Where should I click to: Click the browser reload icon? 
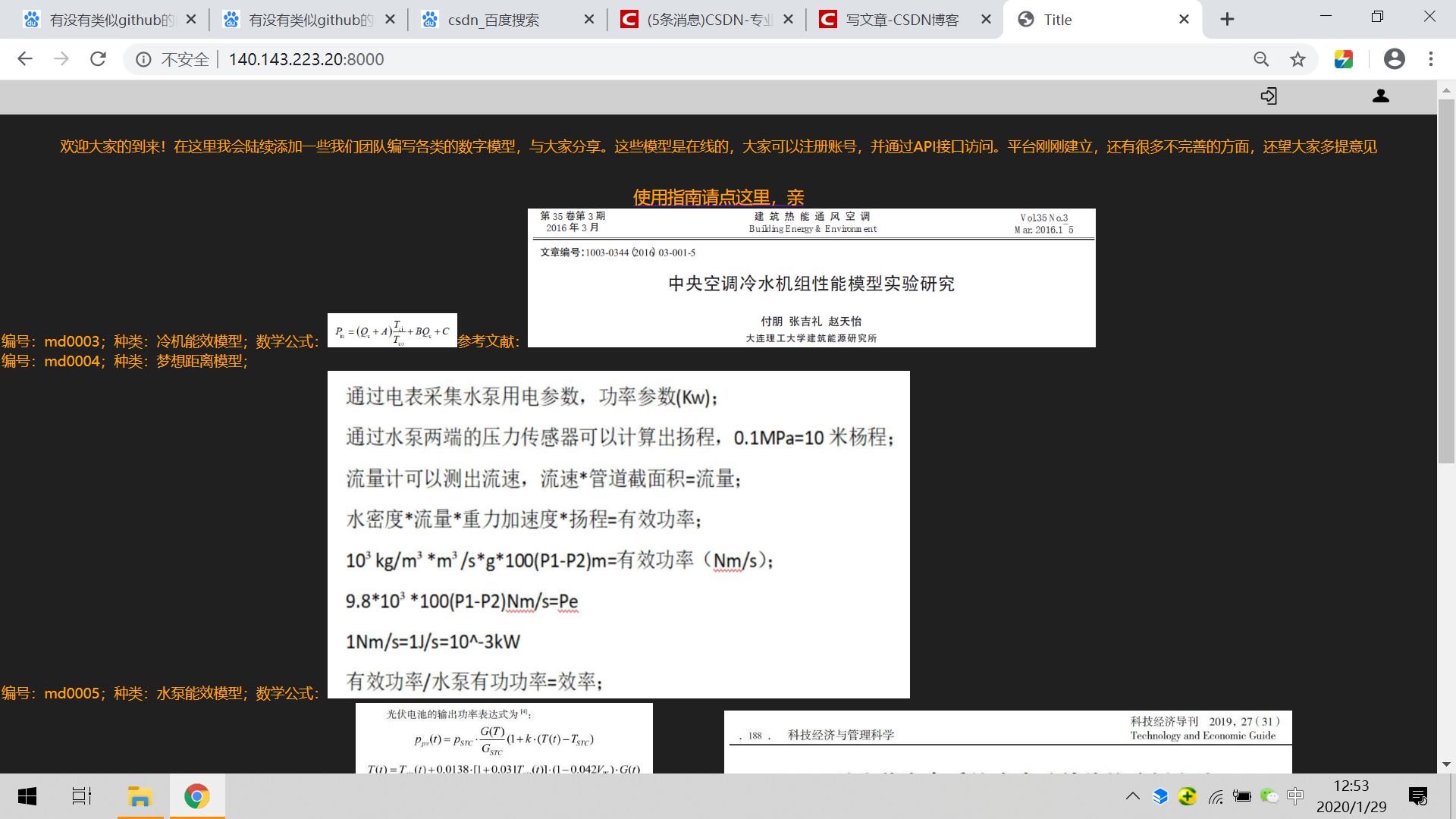point(98,59)
